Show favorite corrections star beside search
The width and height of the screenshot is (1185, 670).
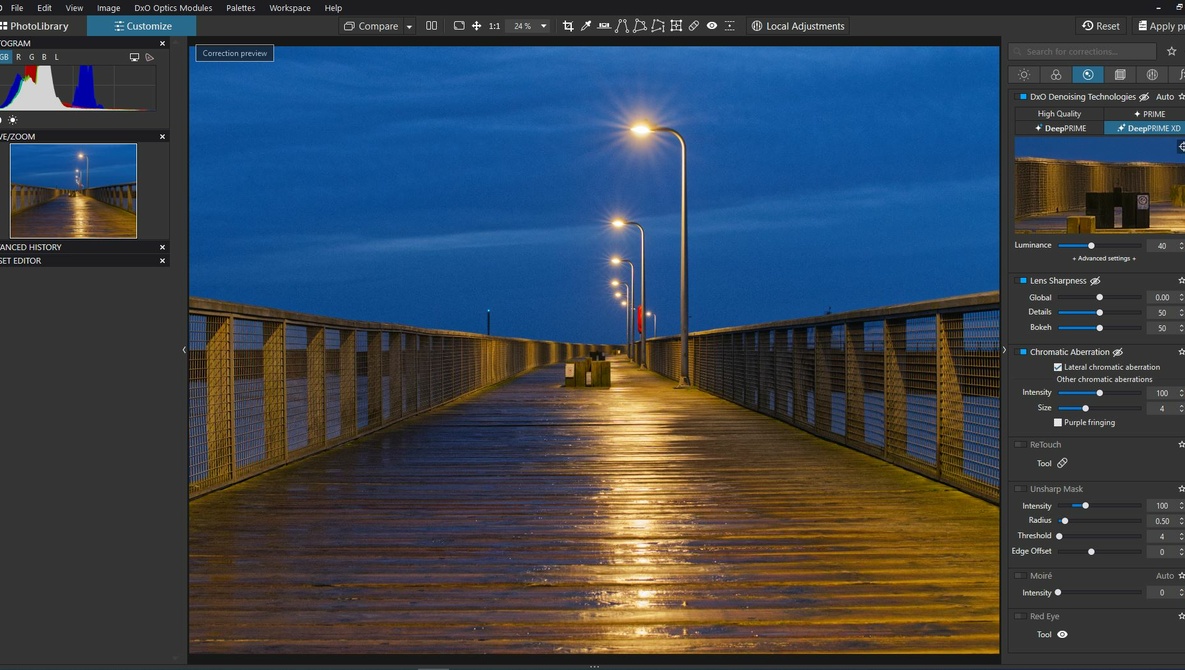point(1171,51)
